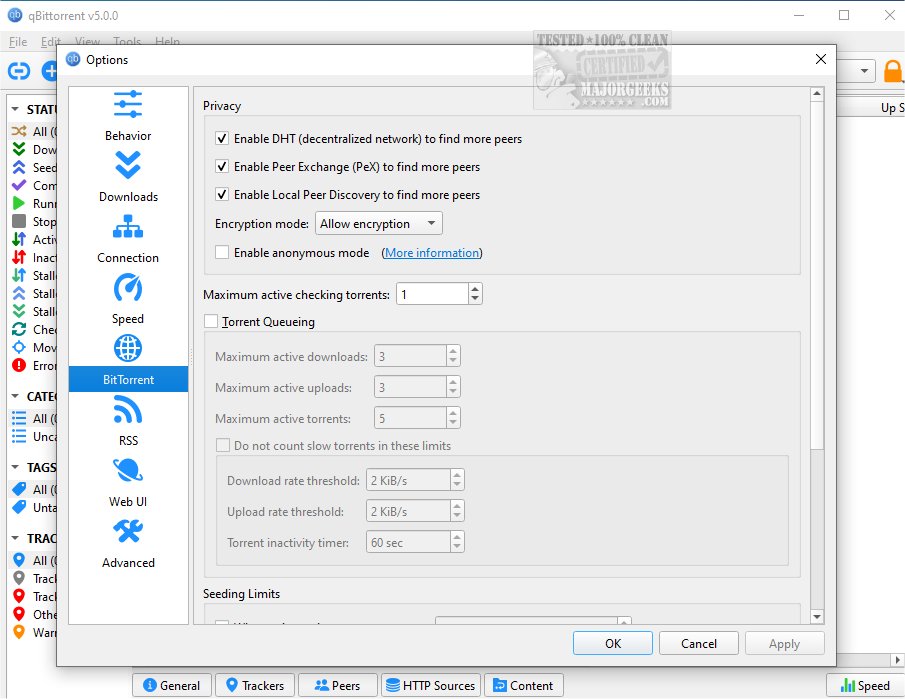Toggle Enable DHT checkbox
Image resolution: width=905 pixels, height=699 pixels.
[222, 139]
